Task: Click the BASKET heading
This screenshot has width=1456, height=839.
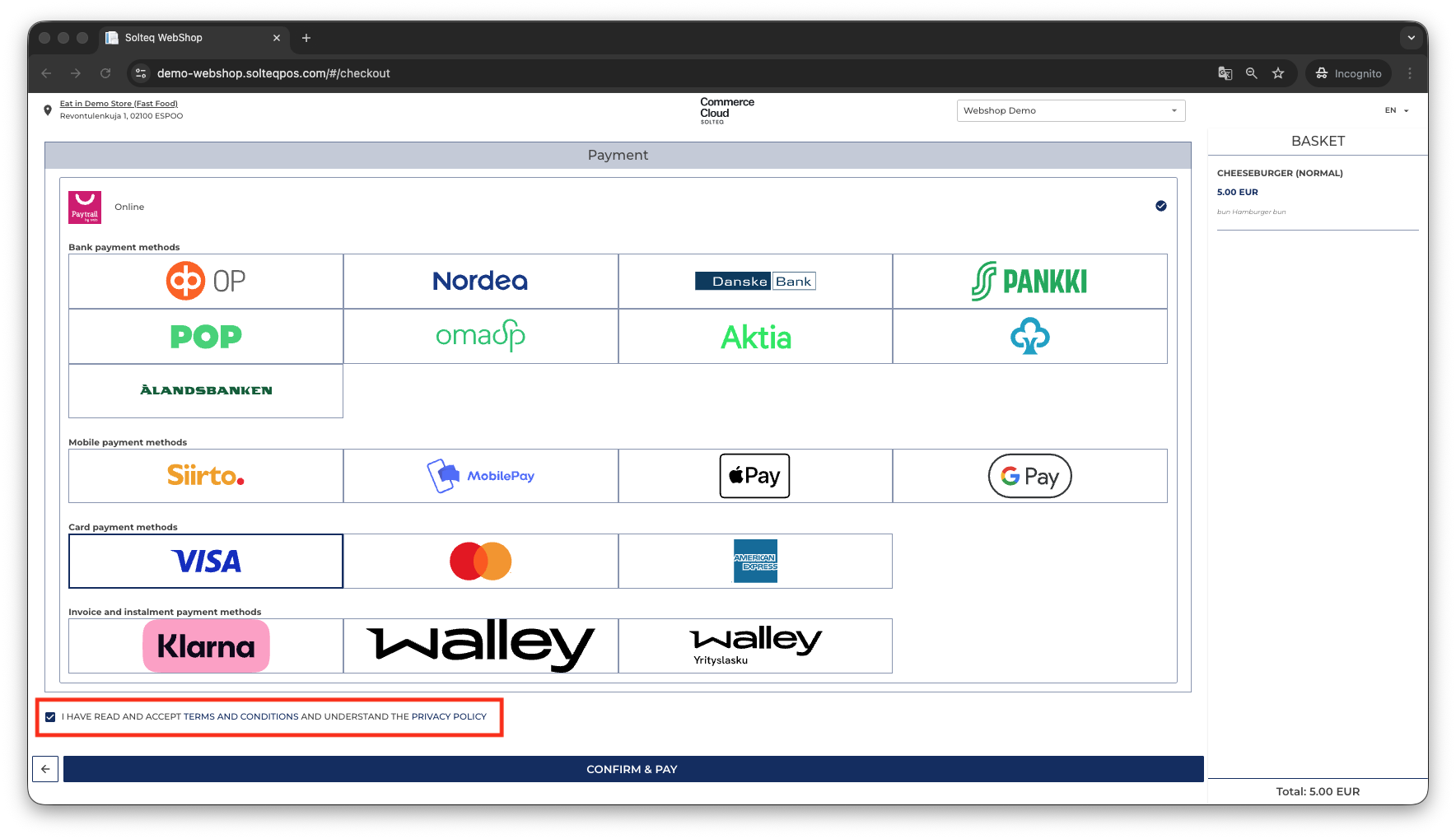Action: pos(1318,142)
